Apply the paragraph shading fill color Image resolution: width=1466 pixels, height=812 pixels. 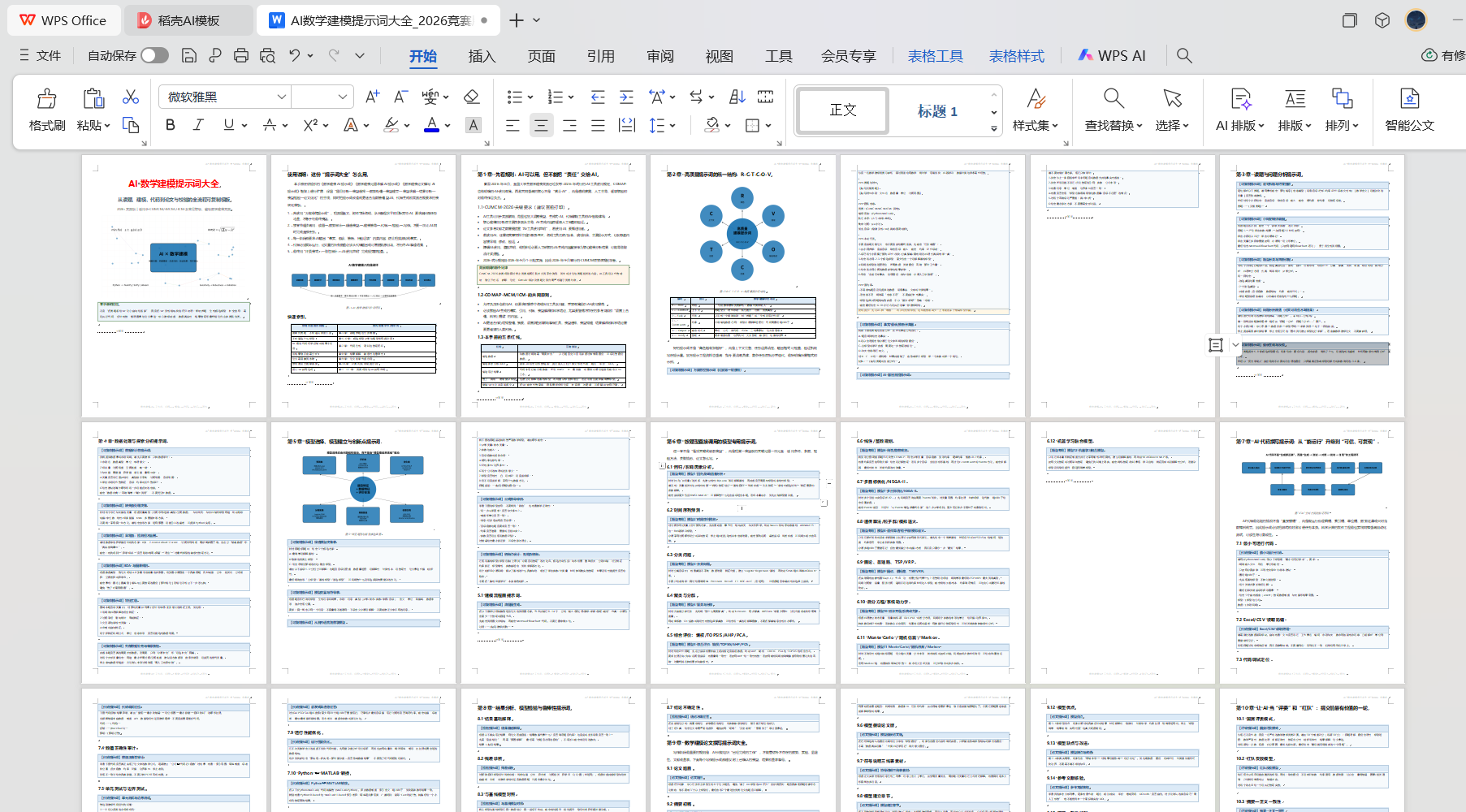pos(712,125)
